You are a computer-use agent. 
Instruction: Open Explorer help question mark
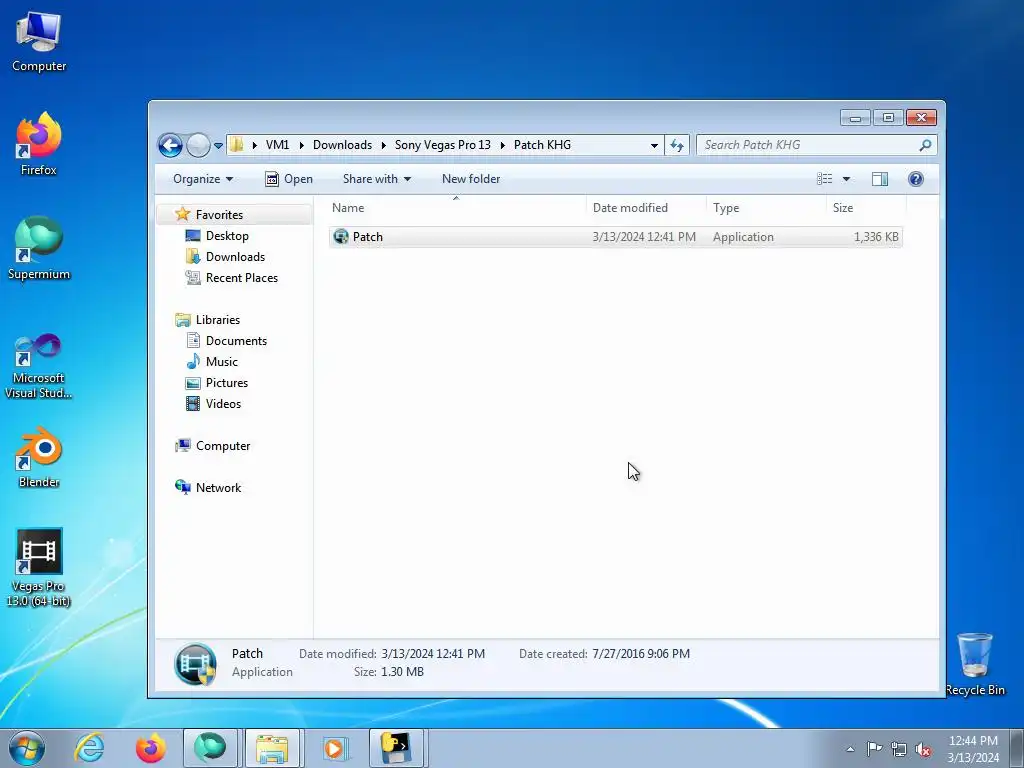916,179
